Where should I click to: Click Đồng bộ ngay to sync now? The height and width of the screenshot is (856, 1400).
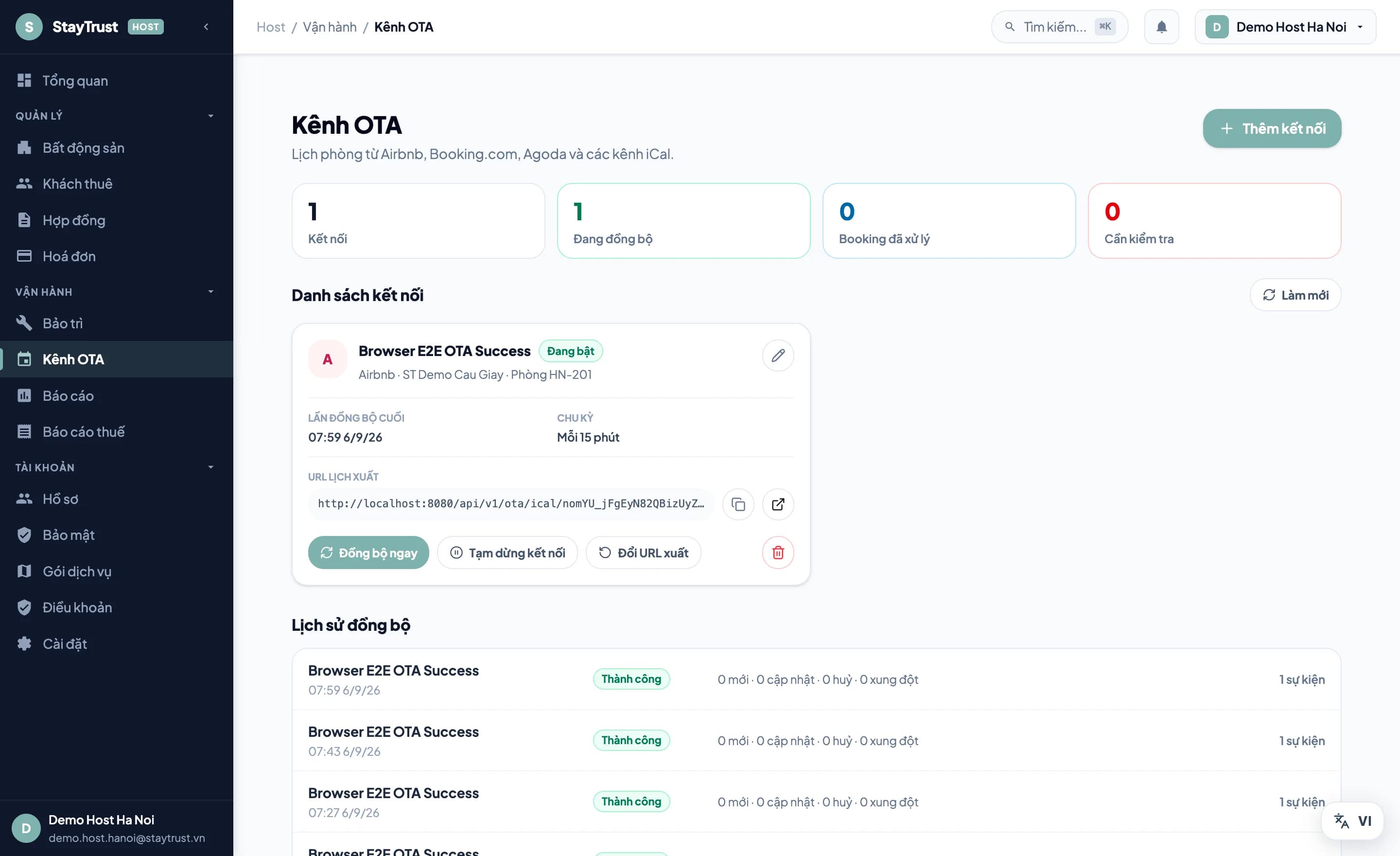(368, 553)
